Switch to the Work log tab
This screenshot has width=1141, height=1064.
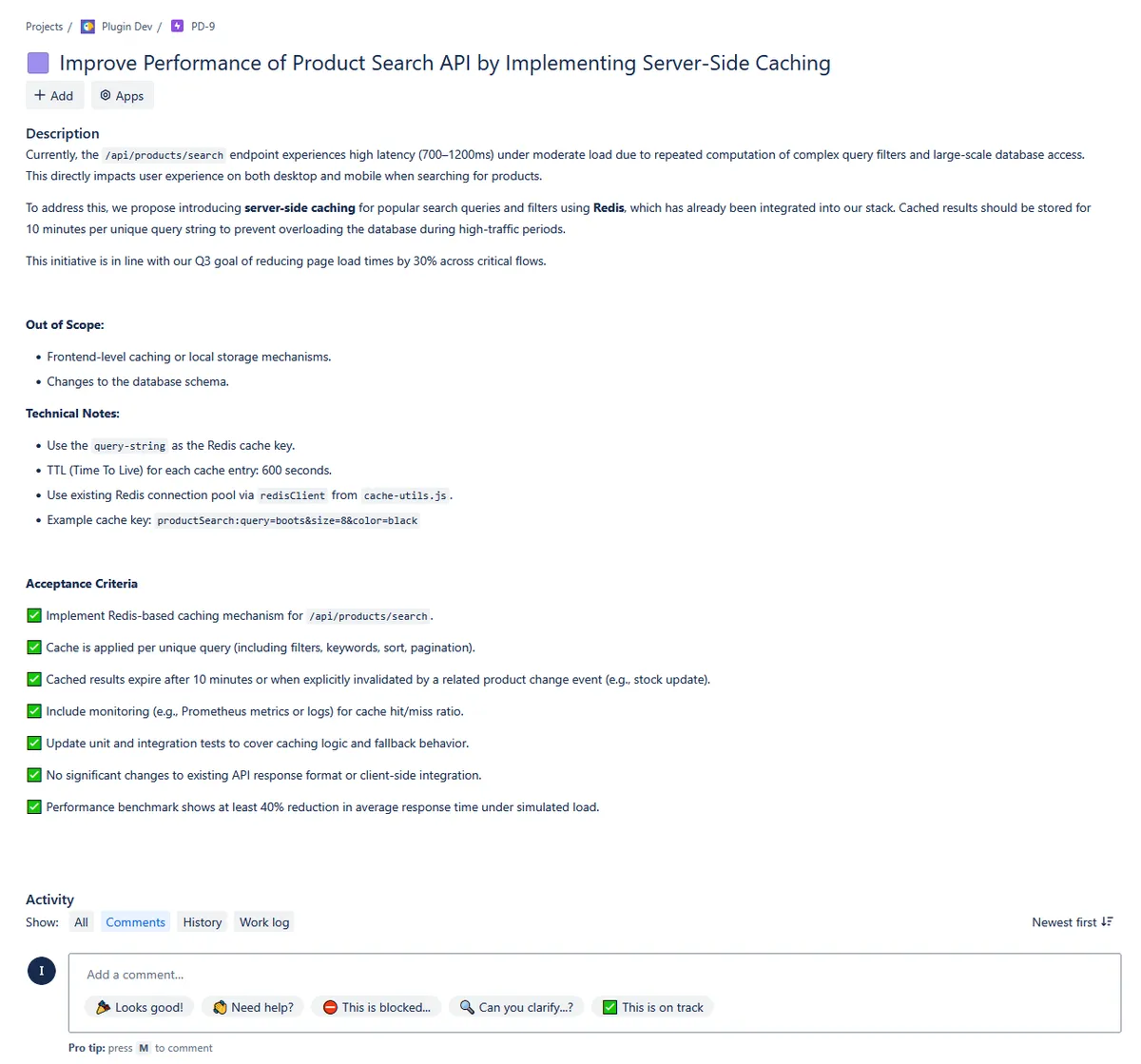[x=264, y=922]
